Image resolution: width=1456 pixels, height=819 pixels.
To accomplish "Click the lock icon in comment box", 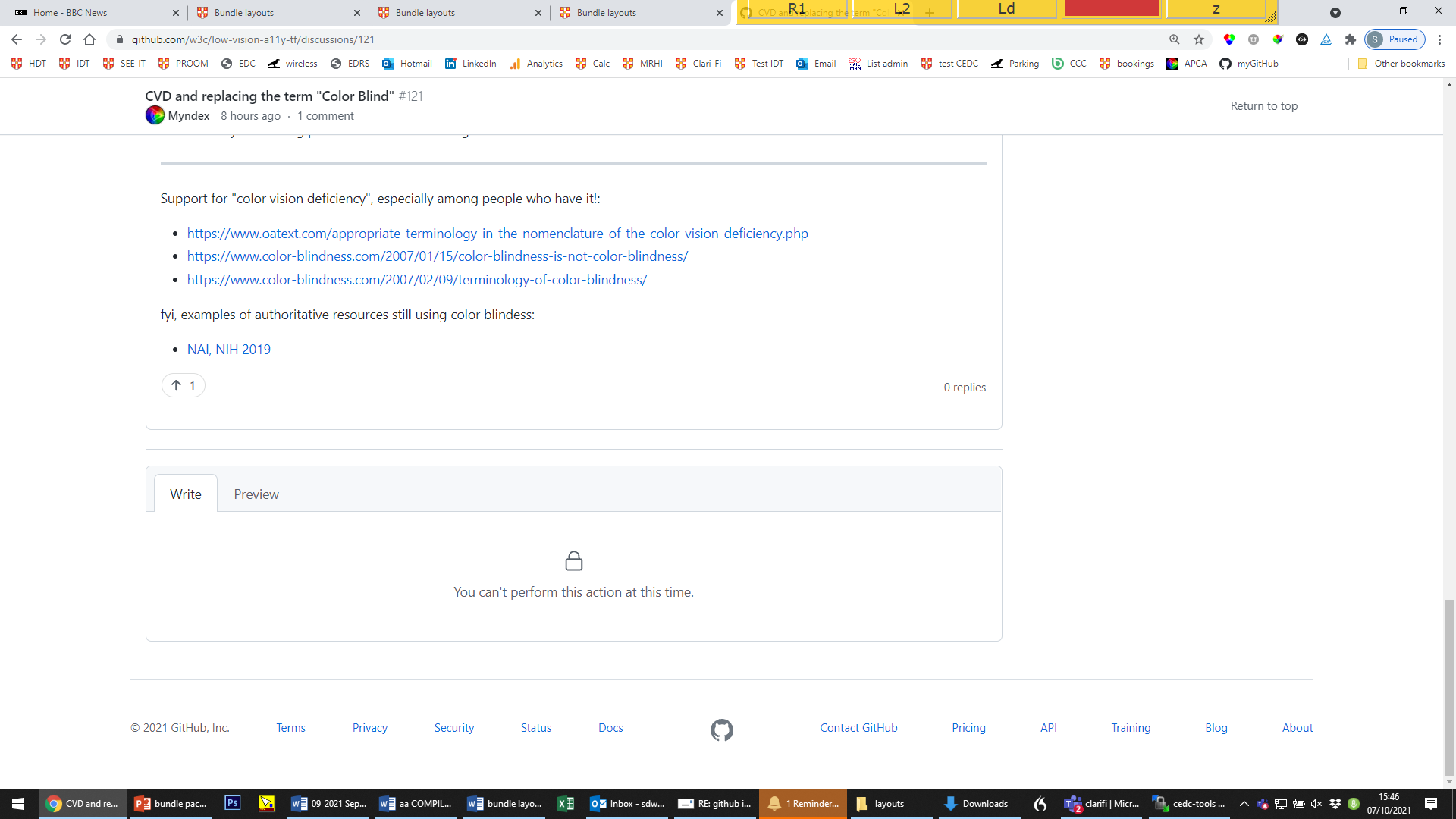I will [x=574, y=561].
